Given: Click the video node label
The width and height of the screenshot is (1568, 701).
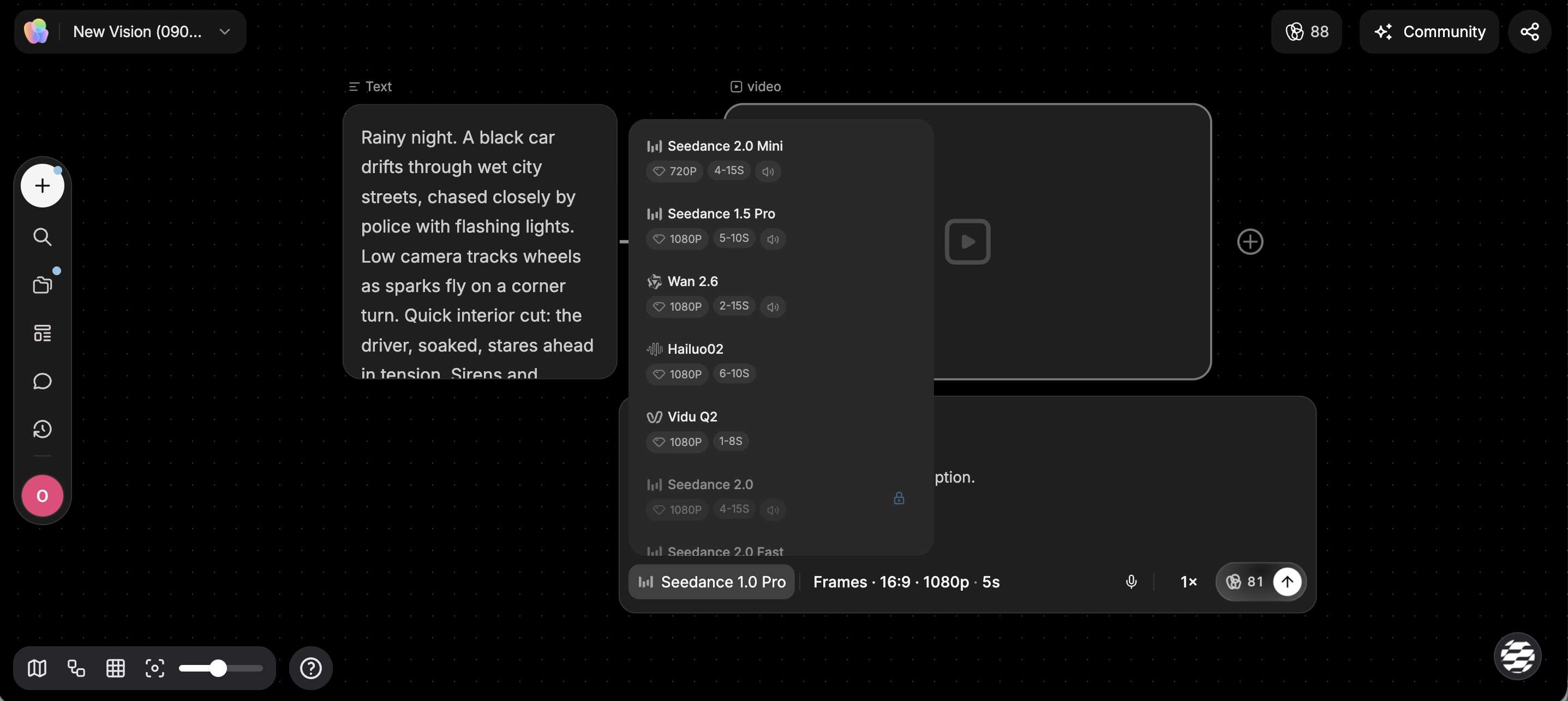Looking at the screenshot, I should point(756,86).
